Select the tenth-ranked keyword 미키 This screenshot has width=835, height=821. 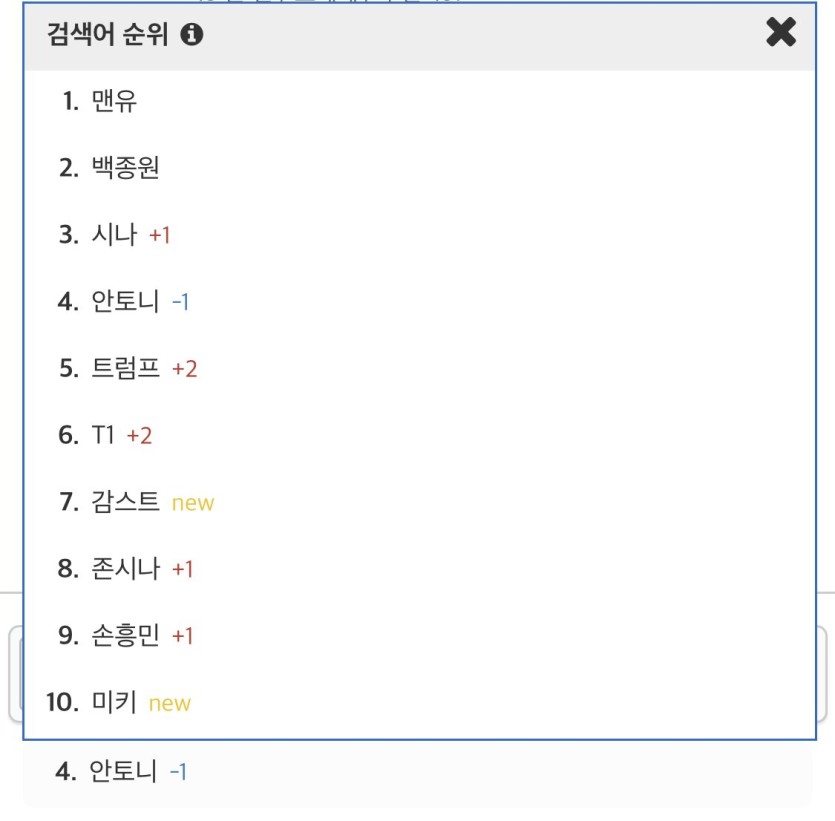pos(114,702)
